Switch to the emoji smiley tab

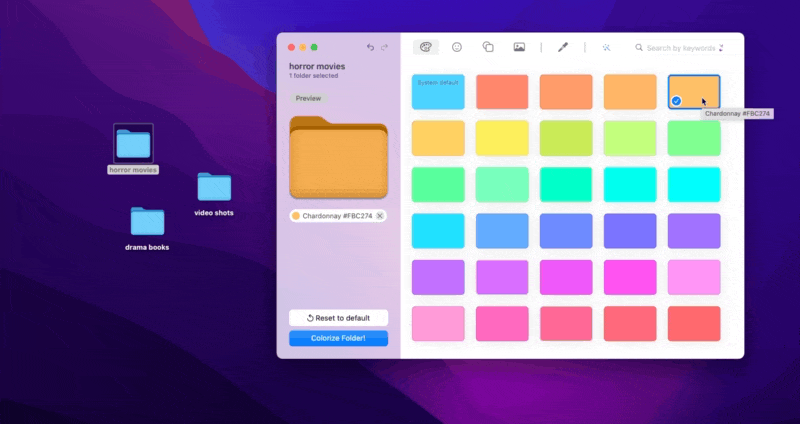pos(457,47)
